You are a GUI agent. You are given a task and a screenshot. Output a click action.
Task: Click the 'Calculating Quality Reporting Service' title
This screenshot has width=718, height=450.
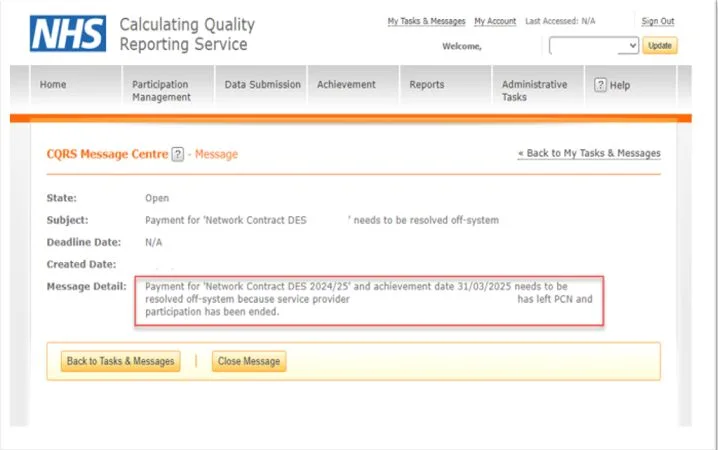point(187,34)
